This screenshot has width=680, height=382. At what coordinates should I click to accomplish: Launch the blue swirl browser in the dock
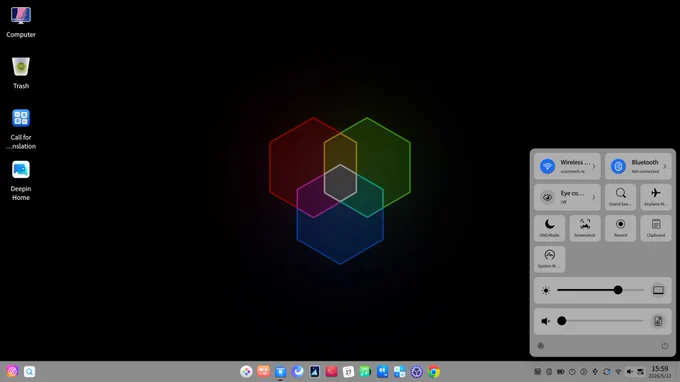(x=298, y=372)
